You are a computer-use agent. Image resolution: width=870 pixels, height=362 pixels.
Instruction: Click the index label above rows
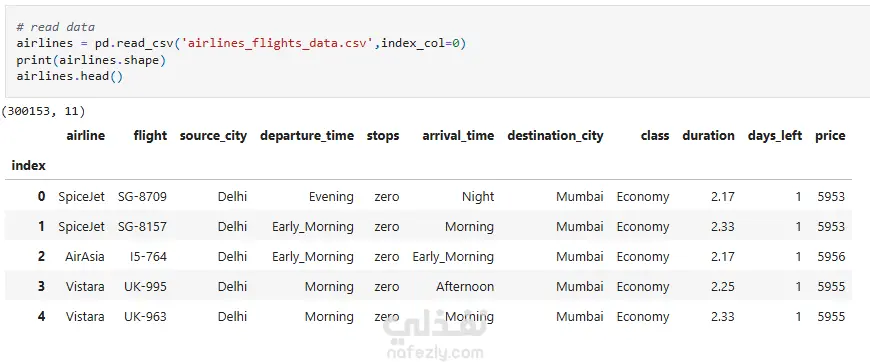(28, 165)
